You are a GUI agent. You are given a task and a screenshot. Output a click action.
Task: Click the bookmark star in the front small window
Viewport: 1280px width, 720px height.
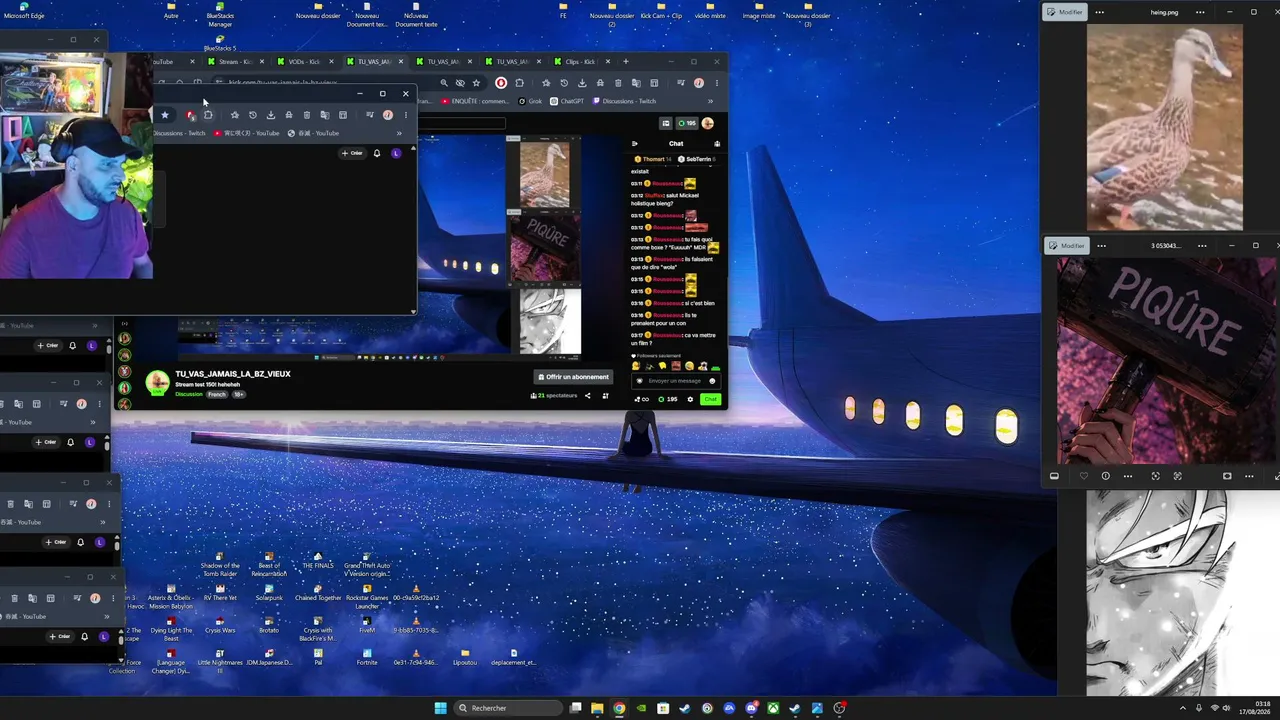pyautogui.click(x=165, y=115)
